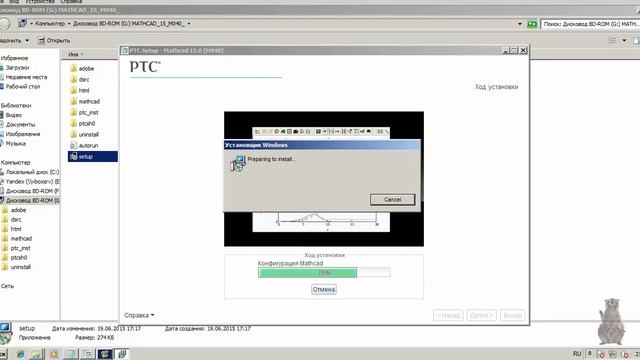The height and width of the screenshot is (360, 640).
Task: Open the mathcad subfolder in navigation tree
Action: [21, 238]
